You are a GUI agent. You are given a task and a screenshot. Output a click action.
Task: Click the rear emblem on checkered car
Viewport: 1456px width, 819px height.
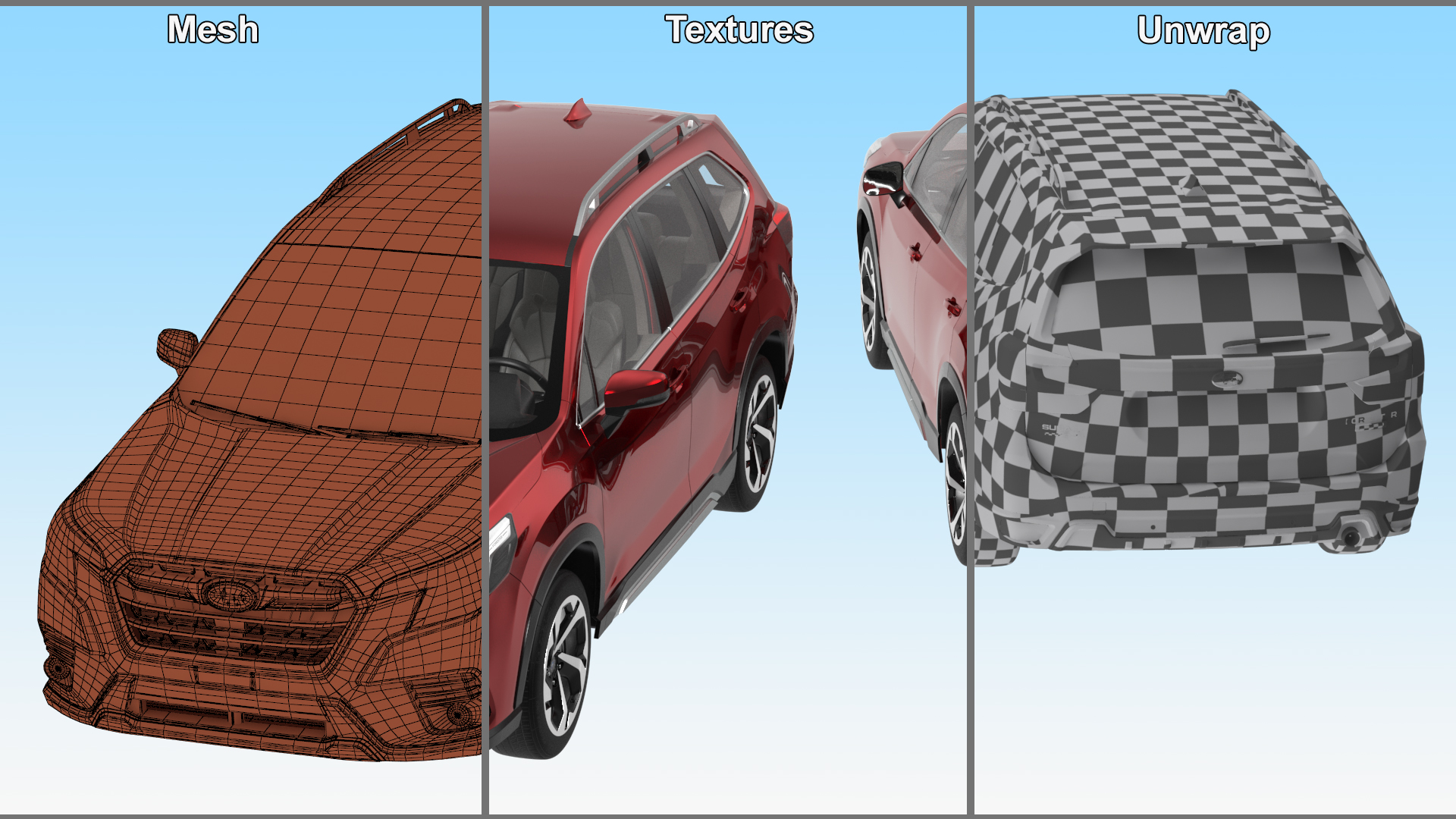1226,379
